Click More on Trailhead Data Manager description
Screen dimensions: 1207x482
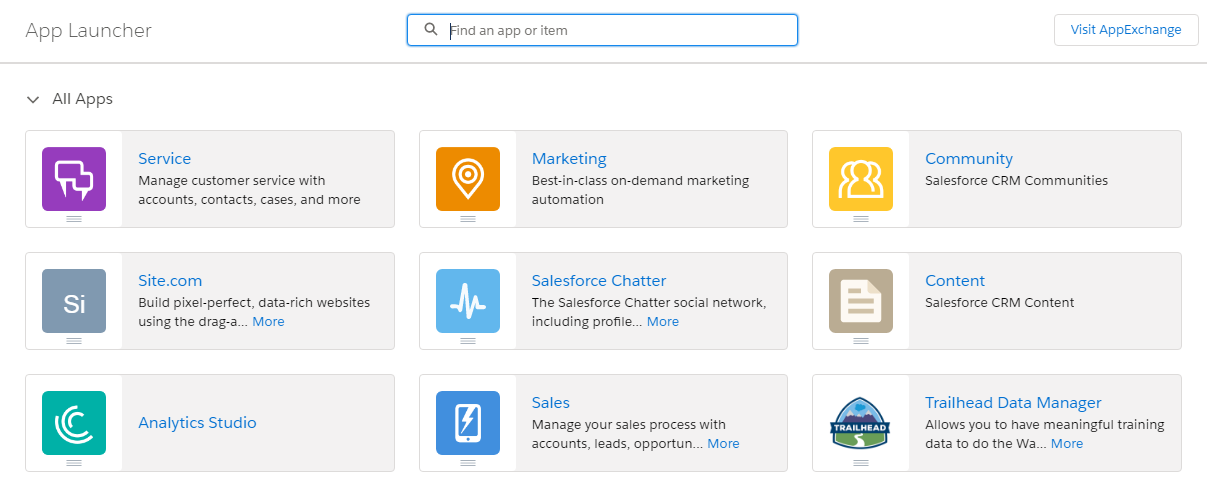pos(1066,444)
